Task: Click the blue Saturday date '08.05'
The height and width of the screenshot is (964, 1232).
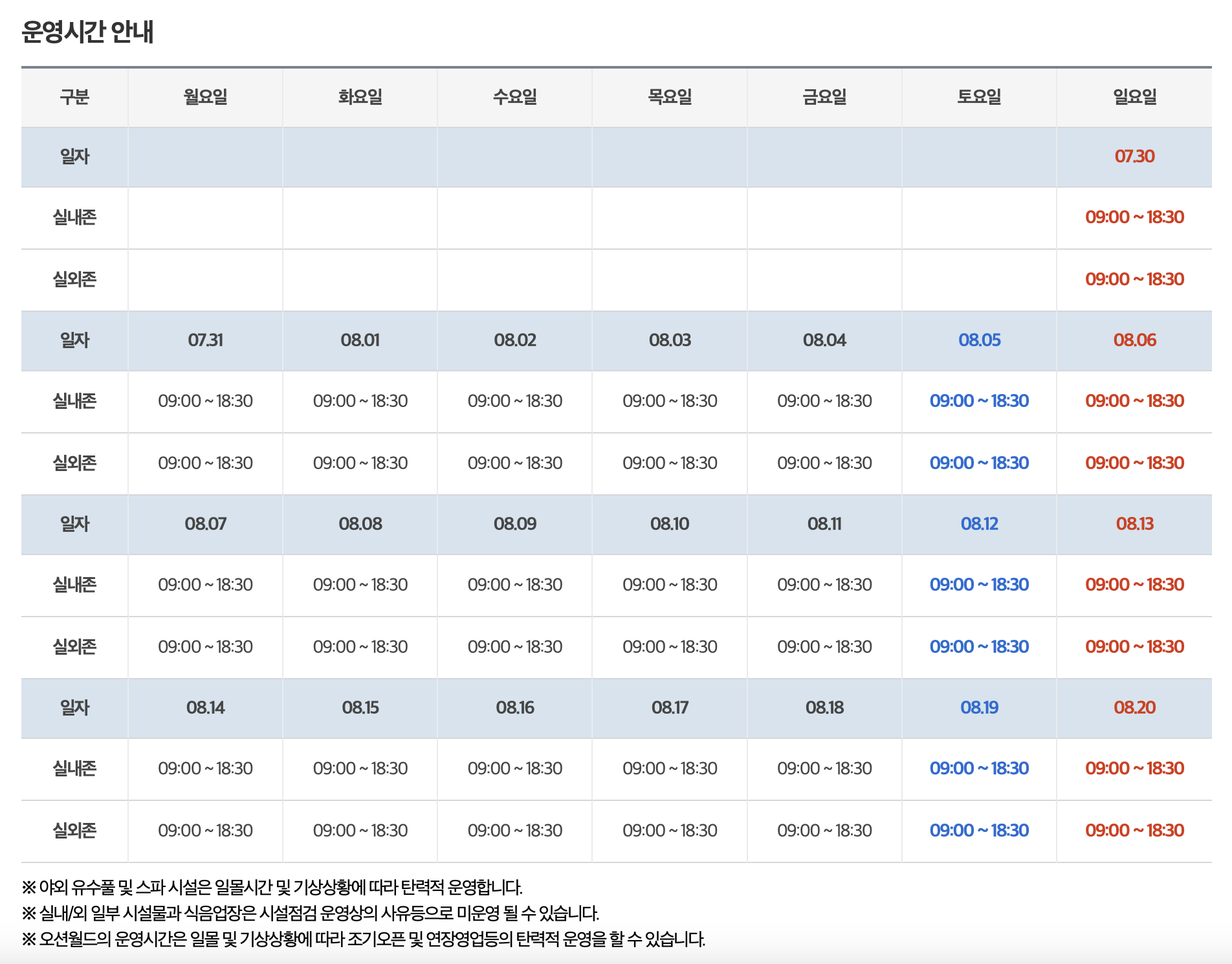Action: [x=980, y=340]
